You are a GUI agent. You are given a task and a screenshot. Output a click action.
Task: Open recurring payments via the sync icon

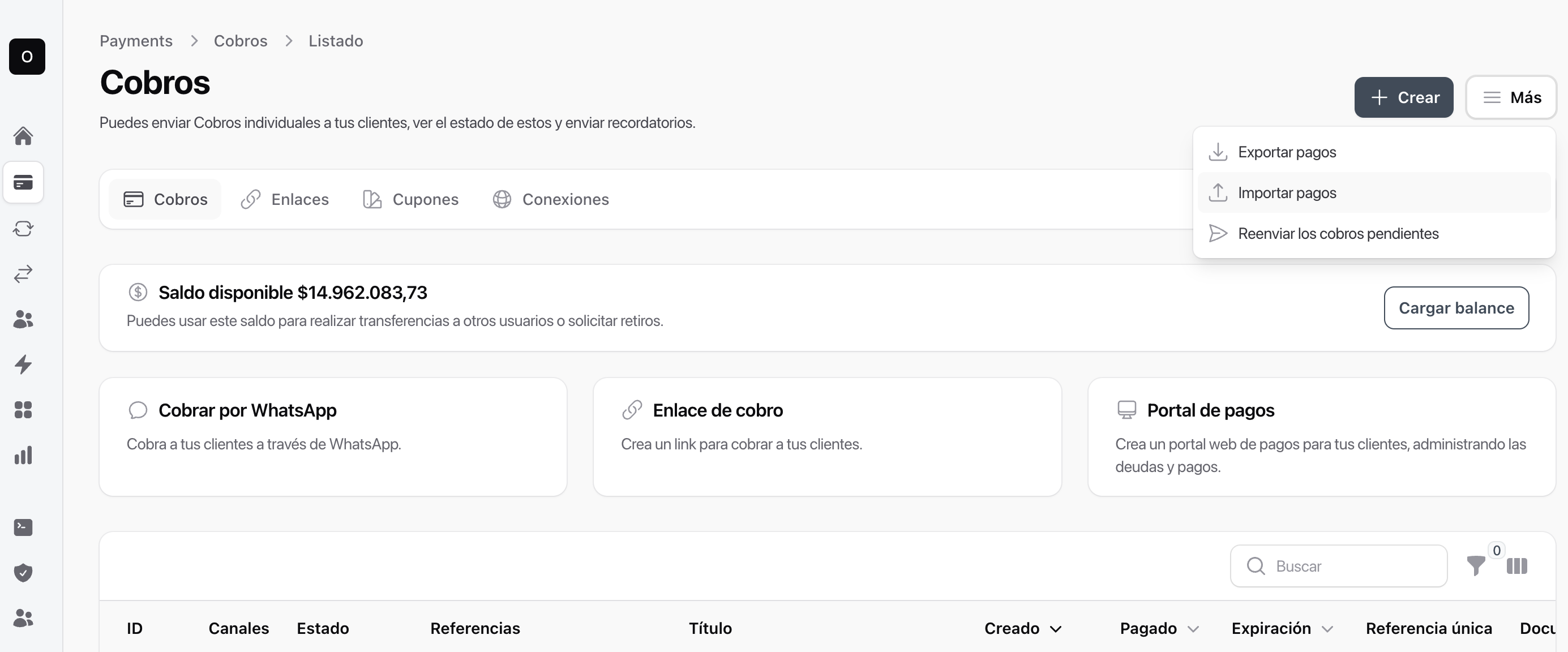click(23, 228)
